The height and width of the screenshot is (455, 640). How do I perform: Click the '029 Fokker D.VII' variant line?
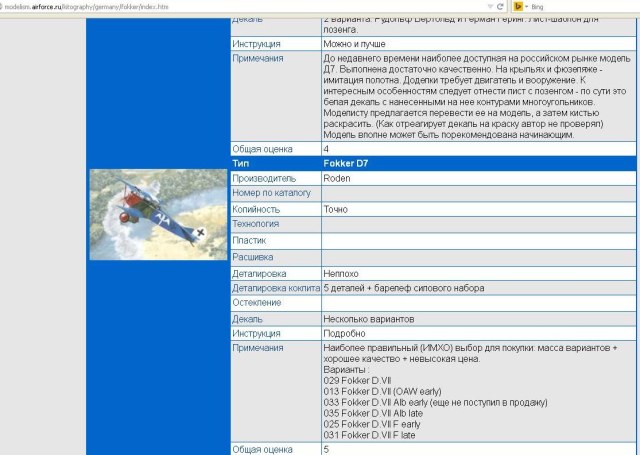(358, 379)
